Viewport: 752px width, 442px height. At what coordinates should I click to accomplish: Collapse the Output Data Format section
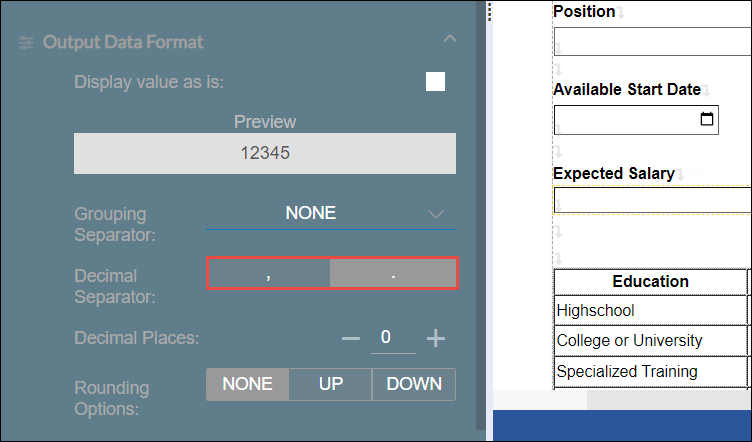click(x=449, y=40)
